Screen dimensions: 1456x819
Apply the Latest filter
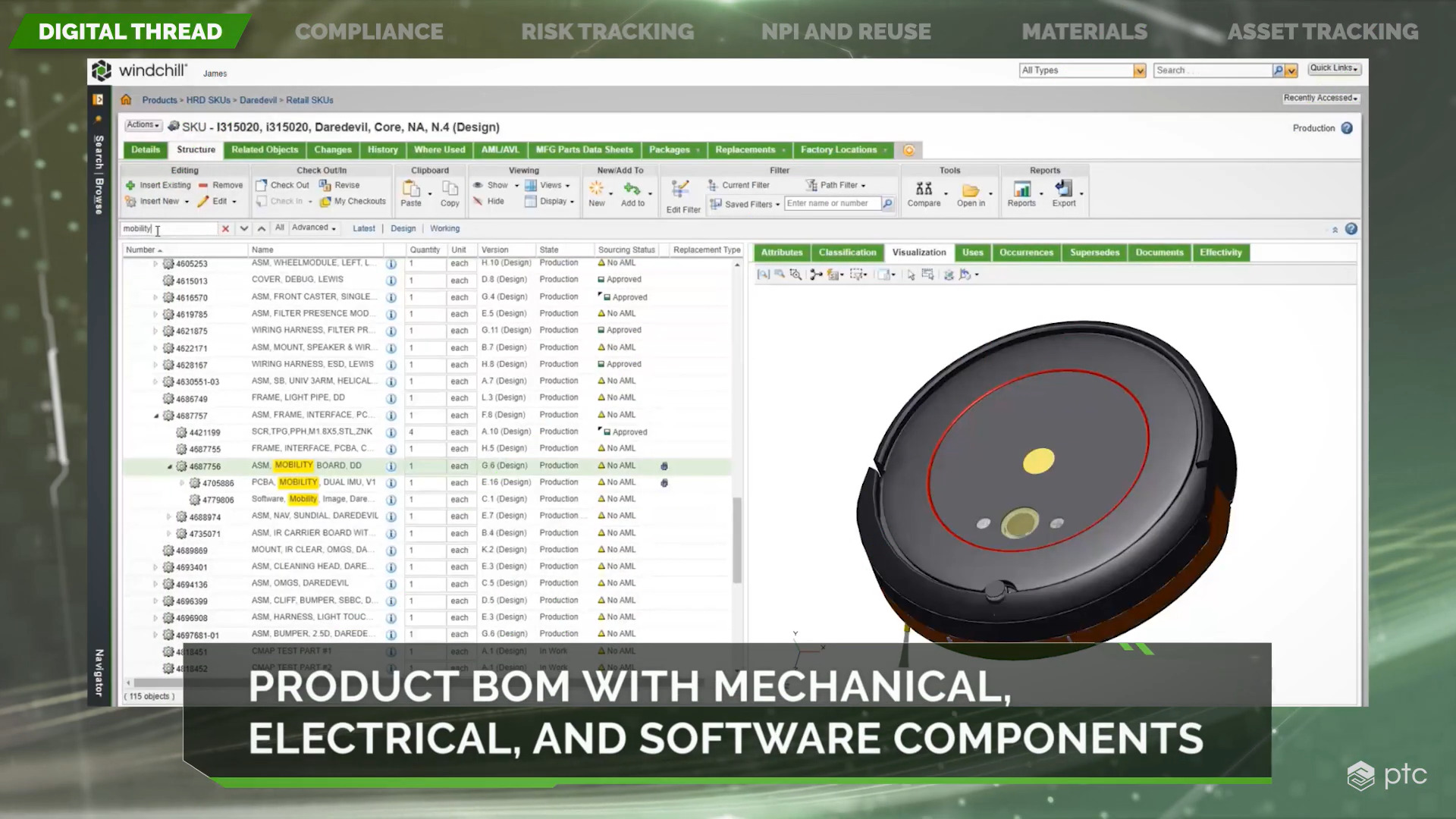[x=363, y=228]
